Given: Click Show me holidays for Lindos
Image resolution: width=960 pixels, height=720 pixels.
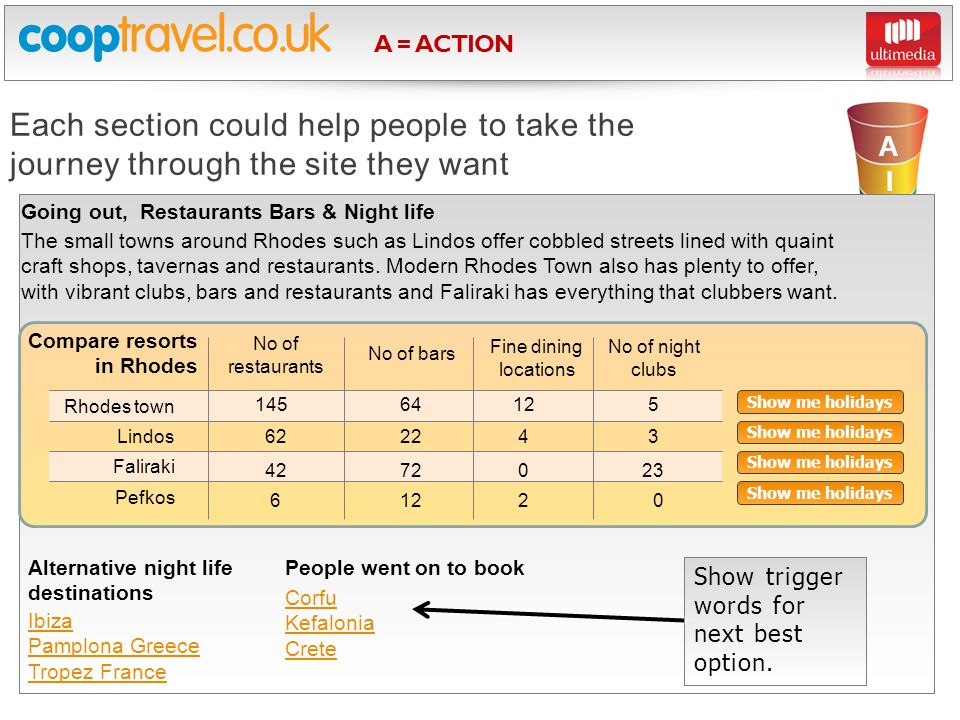Looking at the screenshot, I should pyautogui.click(x=820, y=432).
